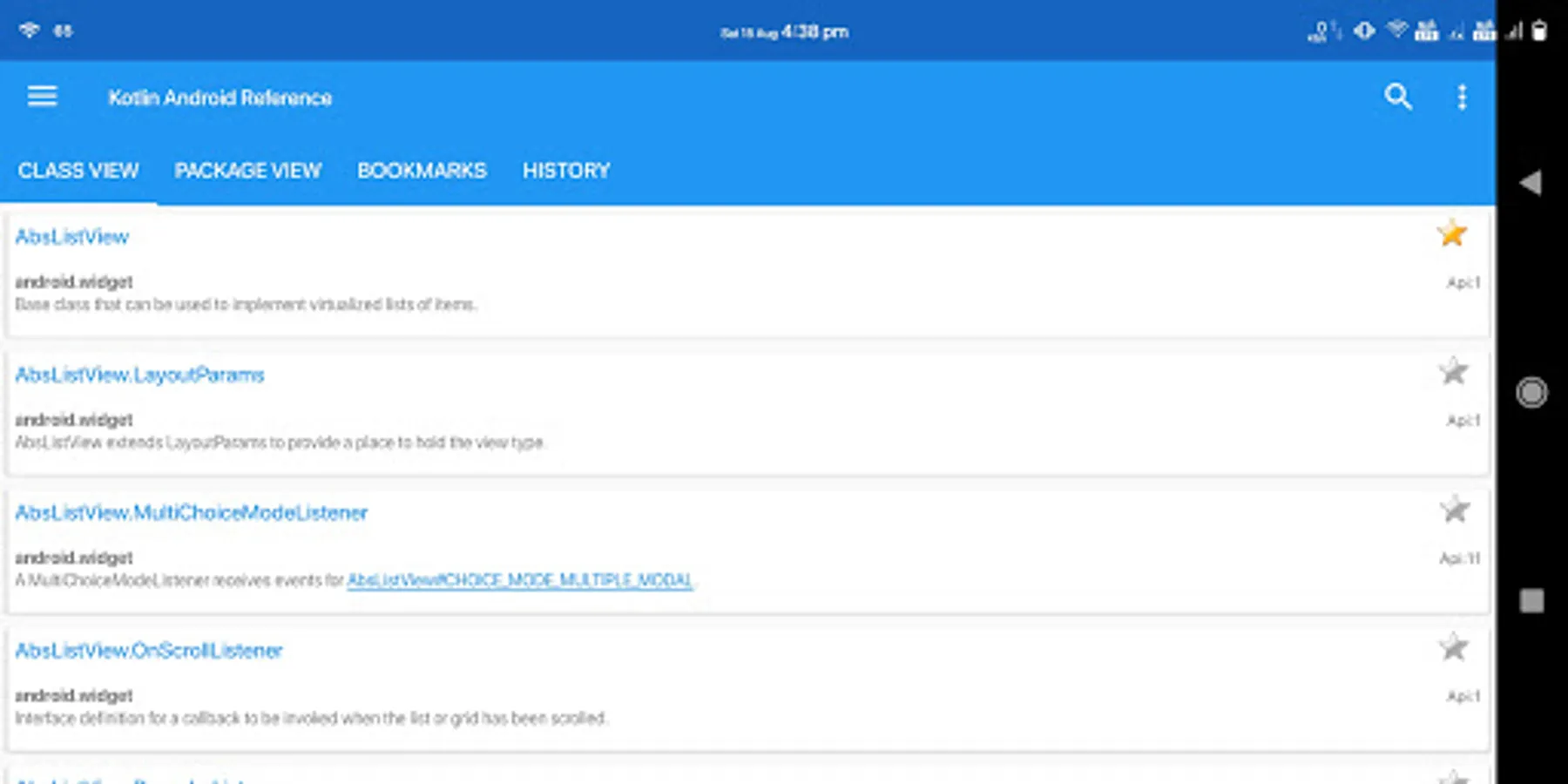This screenshot has height=784, width=1568.
Task: Follow the CHOICE_MODE_MULTIPLE_MODAL link
Action: [520, 580]
